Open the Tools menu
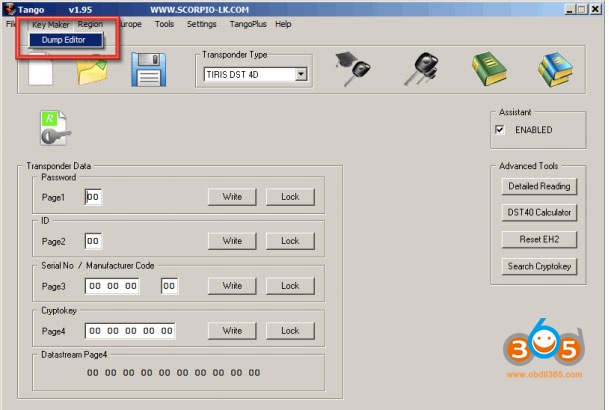The width and height of the screenshot is (609, 410). (x=164, y=24)
